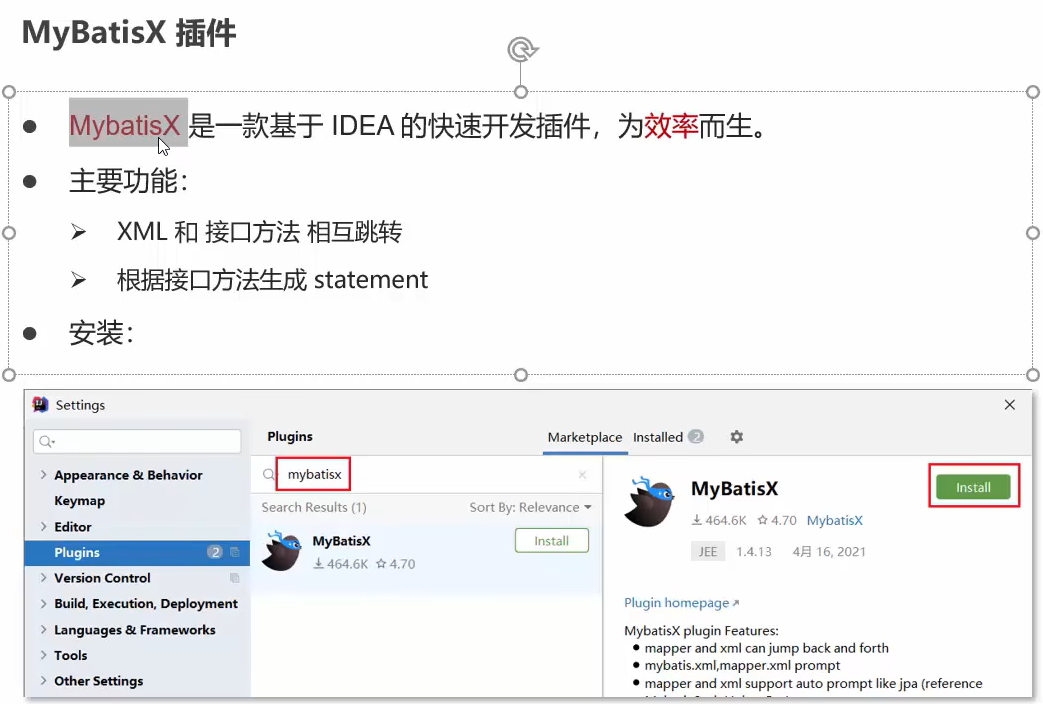Click the right-middle resize handle of the text box
This screenshot has width=1043, height=704.
pos(1032,233)
